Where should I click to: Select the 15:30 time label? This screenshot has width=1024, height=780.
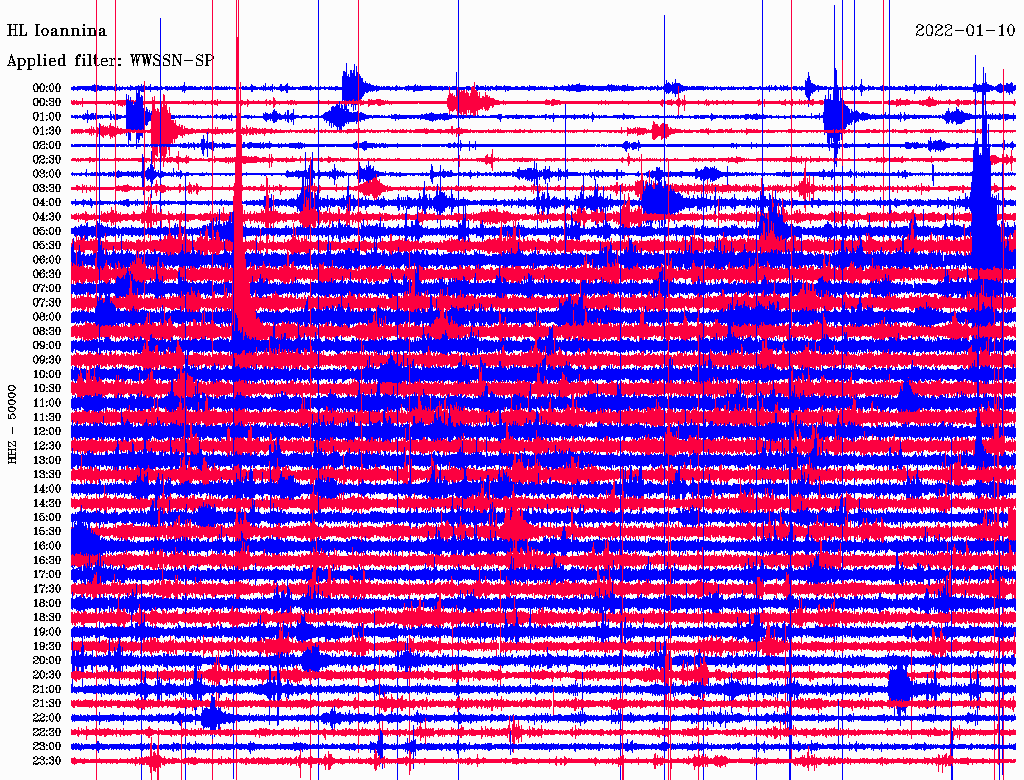[x=47, y=532]
